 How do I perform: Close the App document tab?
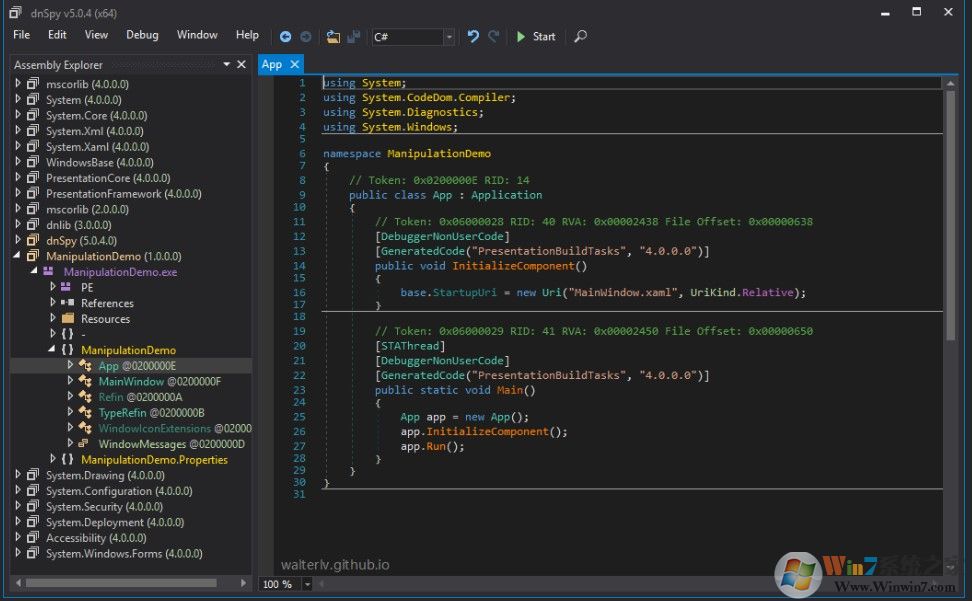pyautogui.click(x=295, y=64)
